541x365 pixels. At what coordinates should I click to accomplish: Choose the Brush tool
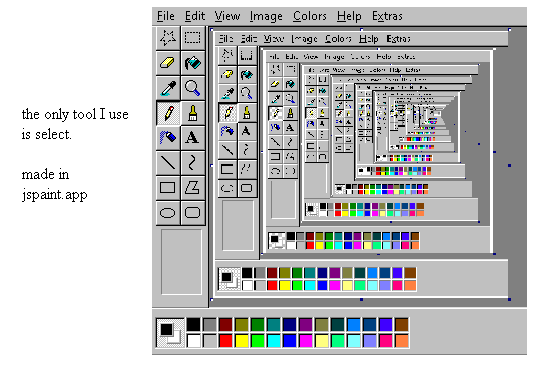pos(193,113)
